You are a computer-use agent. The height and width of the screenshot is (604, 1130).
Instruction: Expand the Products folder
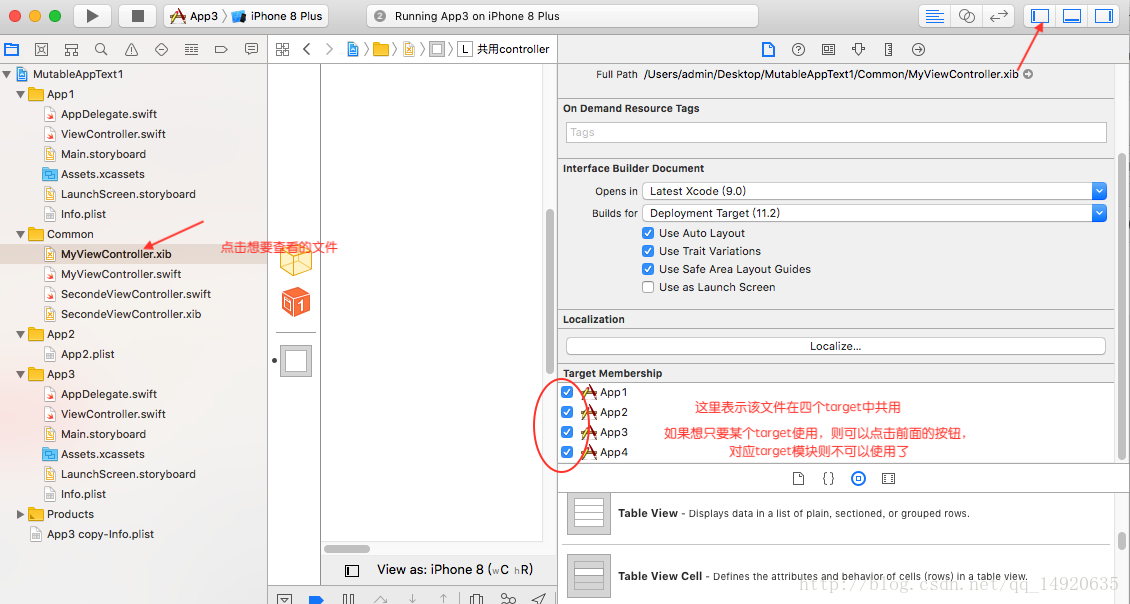(21, 514)
